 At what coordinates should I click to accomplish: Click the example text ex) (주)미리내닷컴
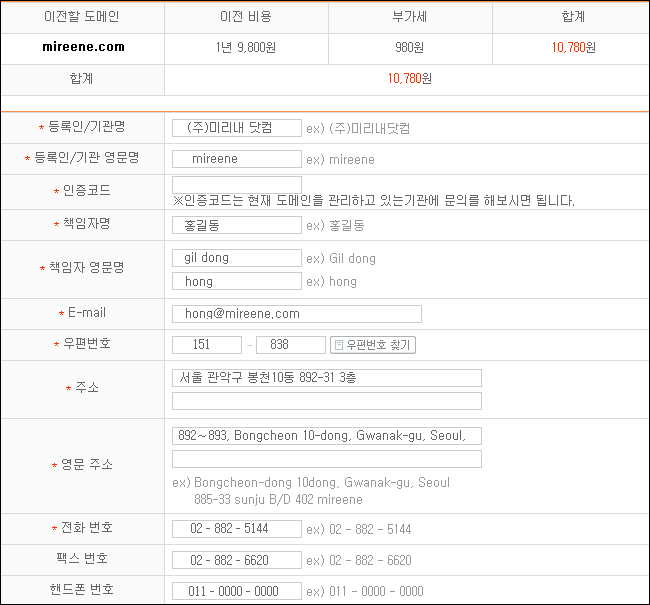pos(358,128)
